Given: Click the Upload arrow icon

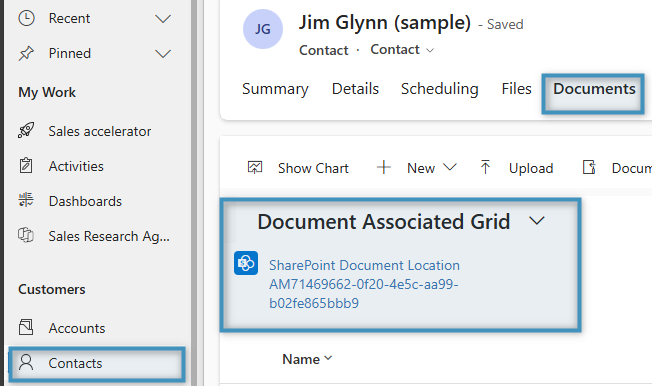Looking at the screenshot, I should 485,167.
